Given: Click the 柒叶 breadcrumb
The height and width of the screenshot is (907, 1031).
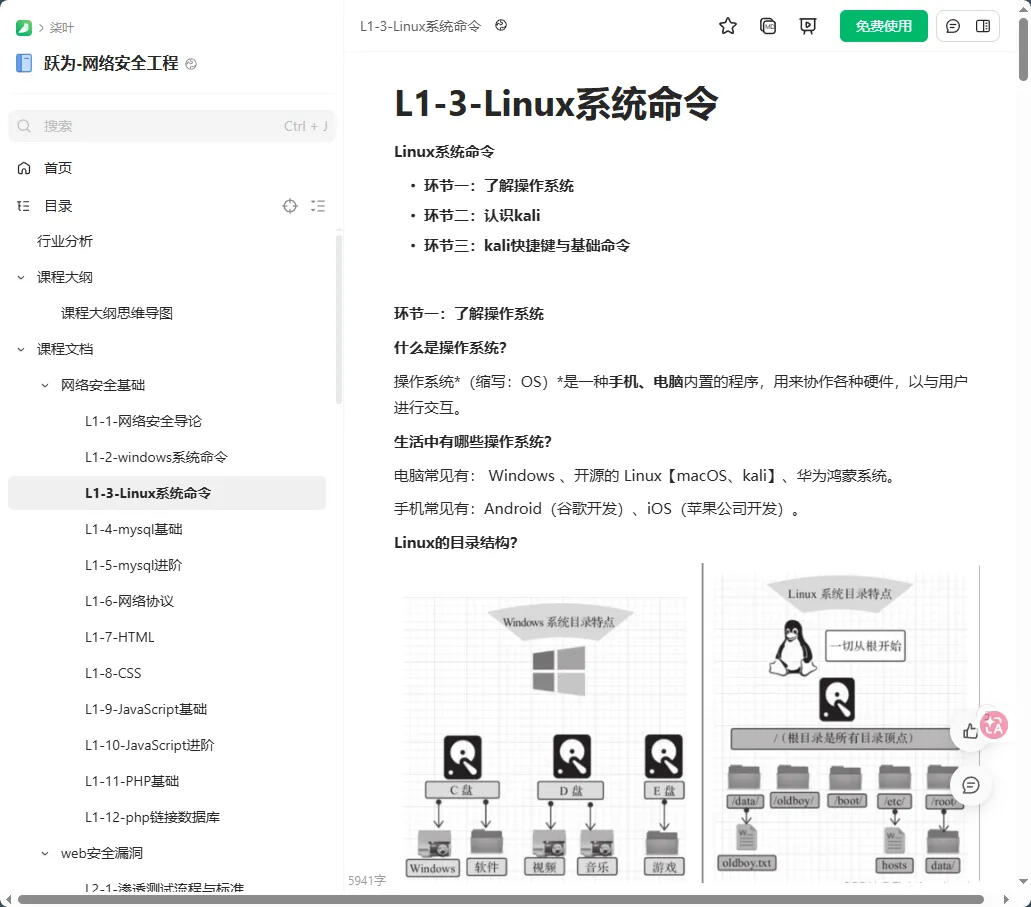Looking at the screenshot, I should click(62, 28).
